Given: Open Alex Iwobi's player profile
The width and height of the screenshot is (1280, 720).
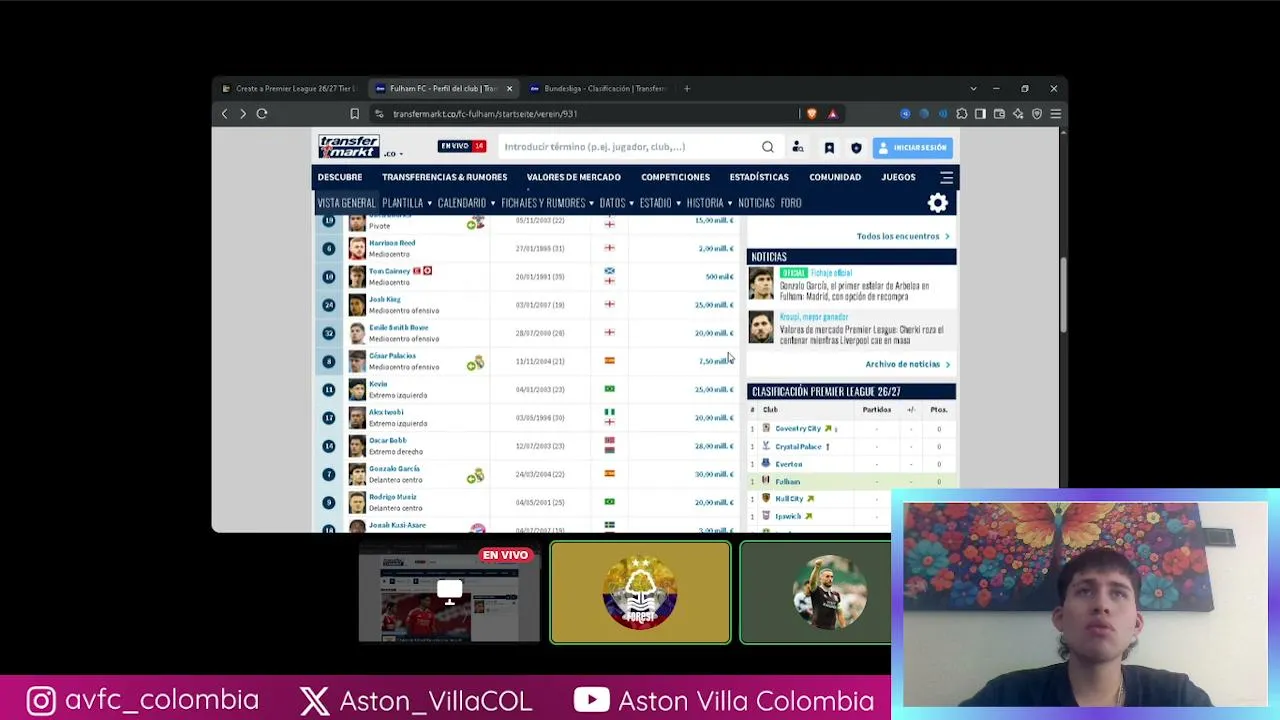Looking at the screenshot, I should [x=386, y=412].
